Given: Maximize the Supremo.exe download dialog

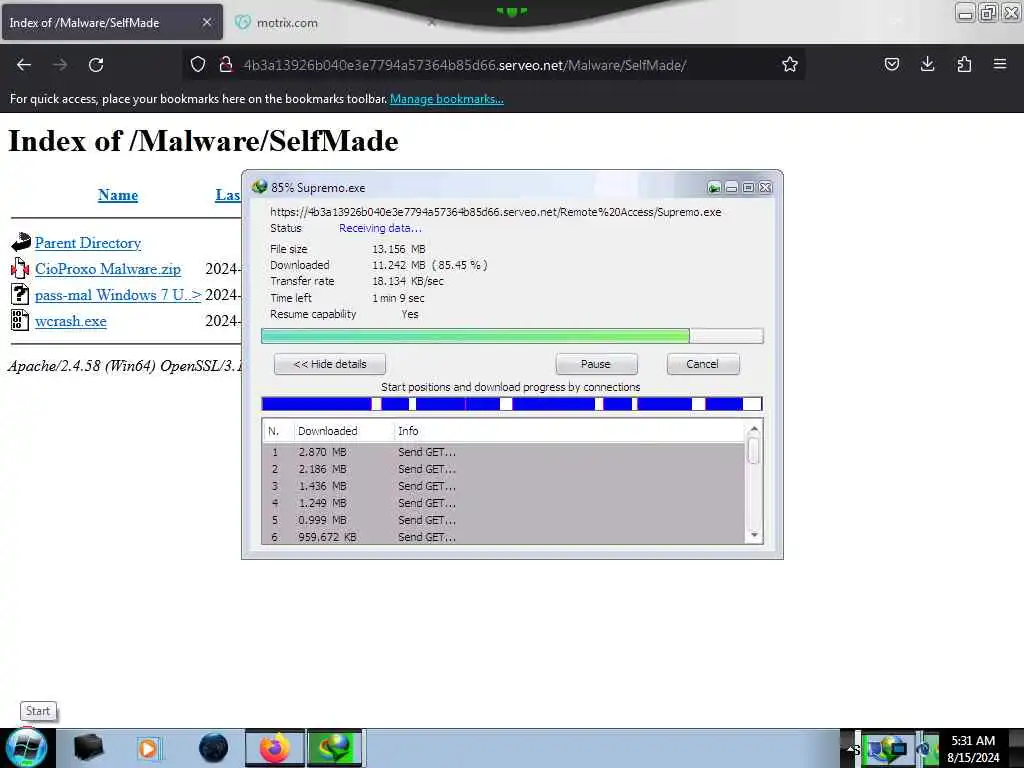Looking at the screenshot, I should coord(748,188).
